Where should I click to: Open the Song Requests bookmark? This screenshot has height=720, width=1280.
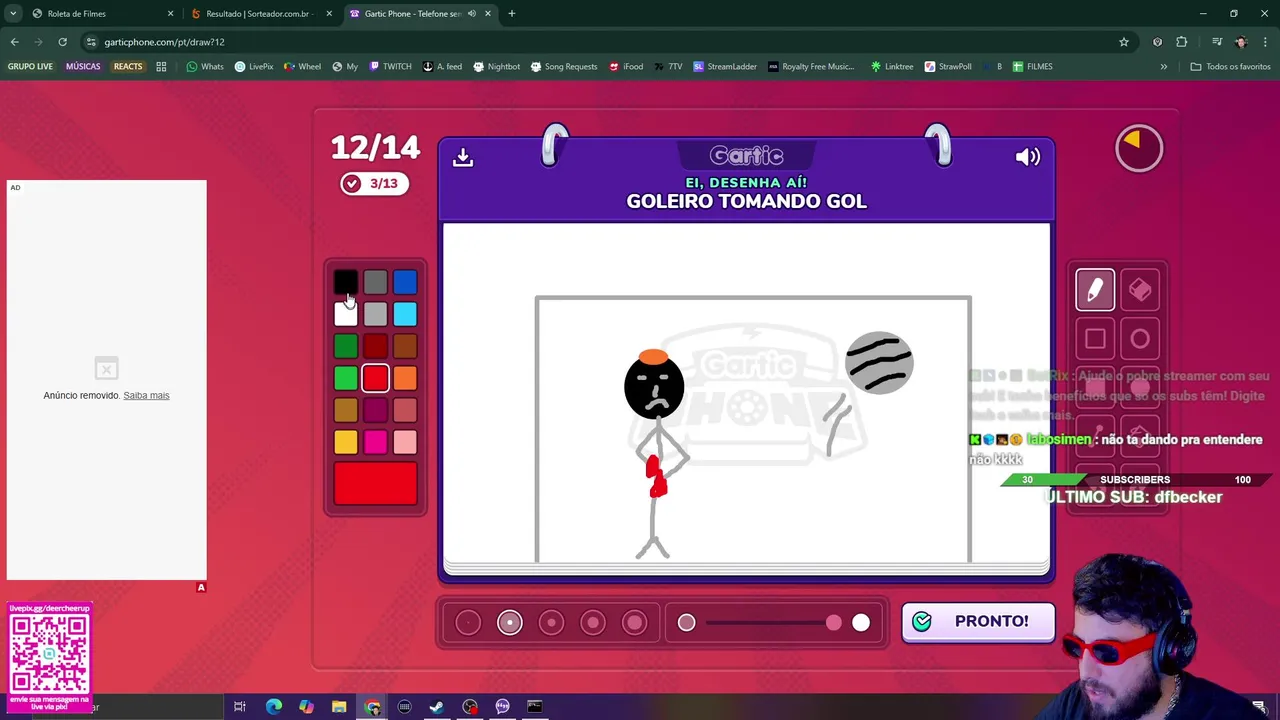(563, 67)
